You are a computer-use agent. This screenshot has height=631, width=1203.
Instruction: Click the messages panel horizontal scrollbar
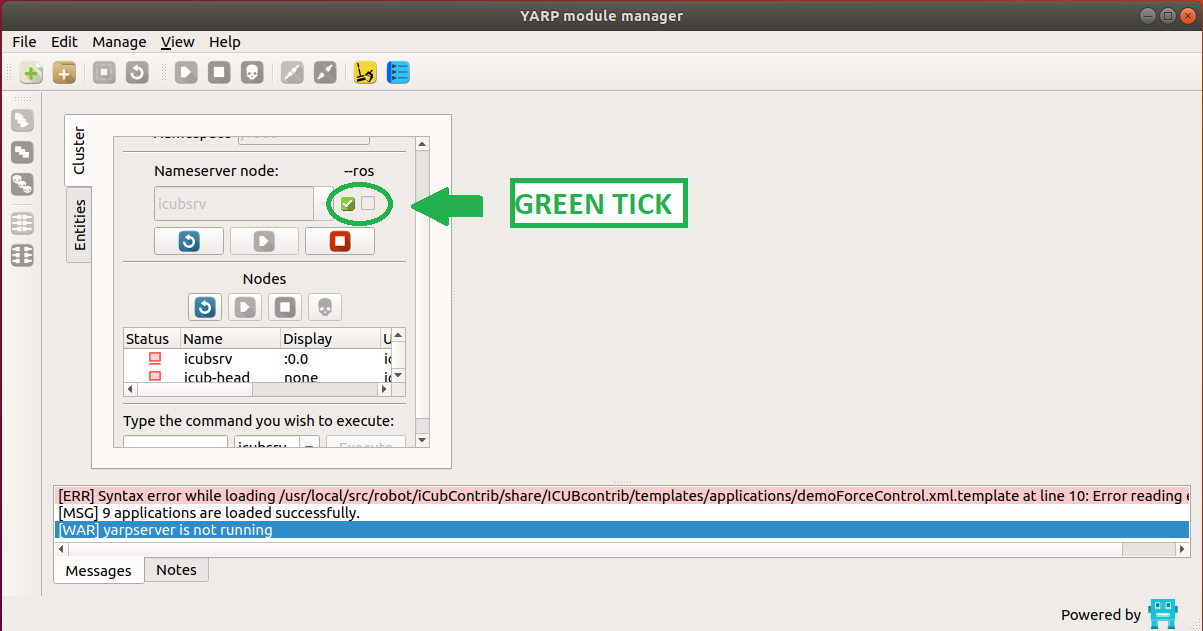coord(600,549)
